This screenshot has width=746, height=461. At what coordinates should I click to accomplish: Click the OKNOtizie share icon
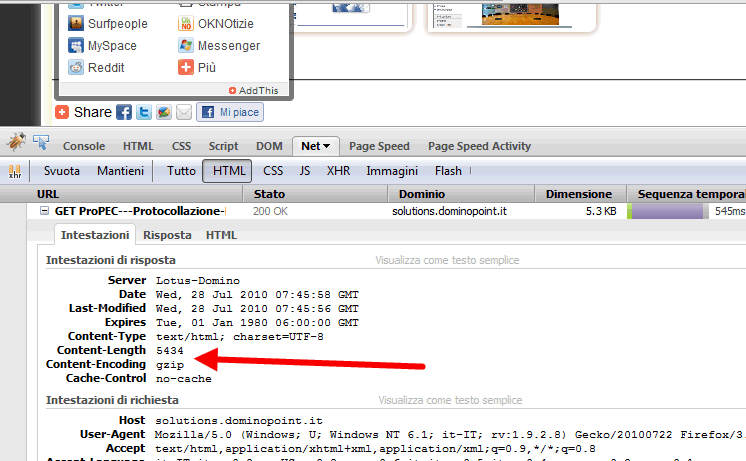point(186,23)
